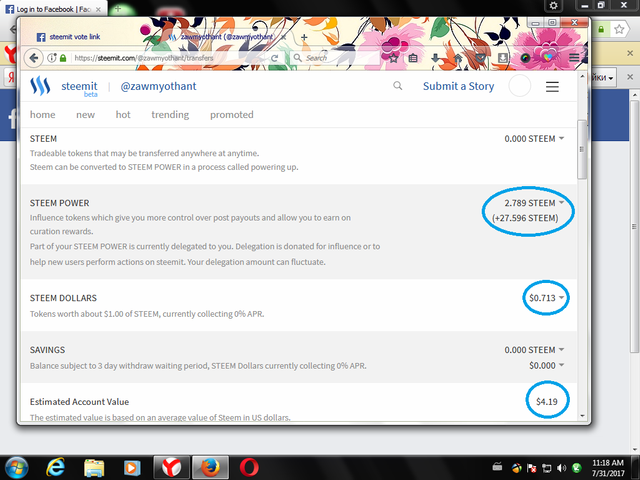Open Firefox main hamburger menu
The width and height of the screenshot is (640, 480).
[x=574, y=58]
